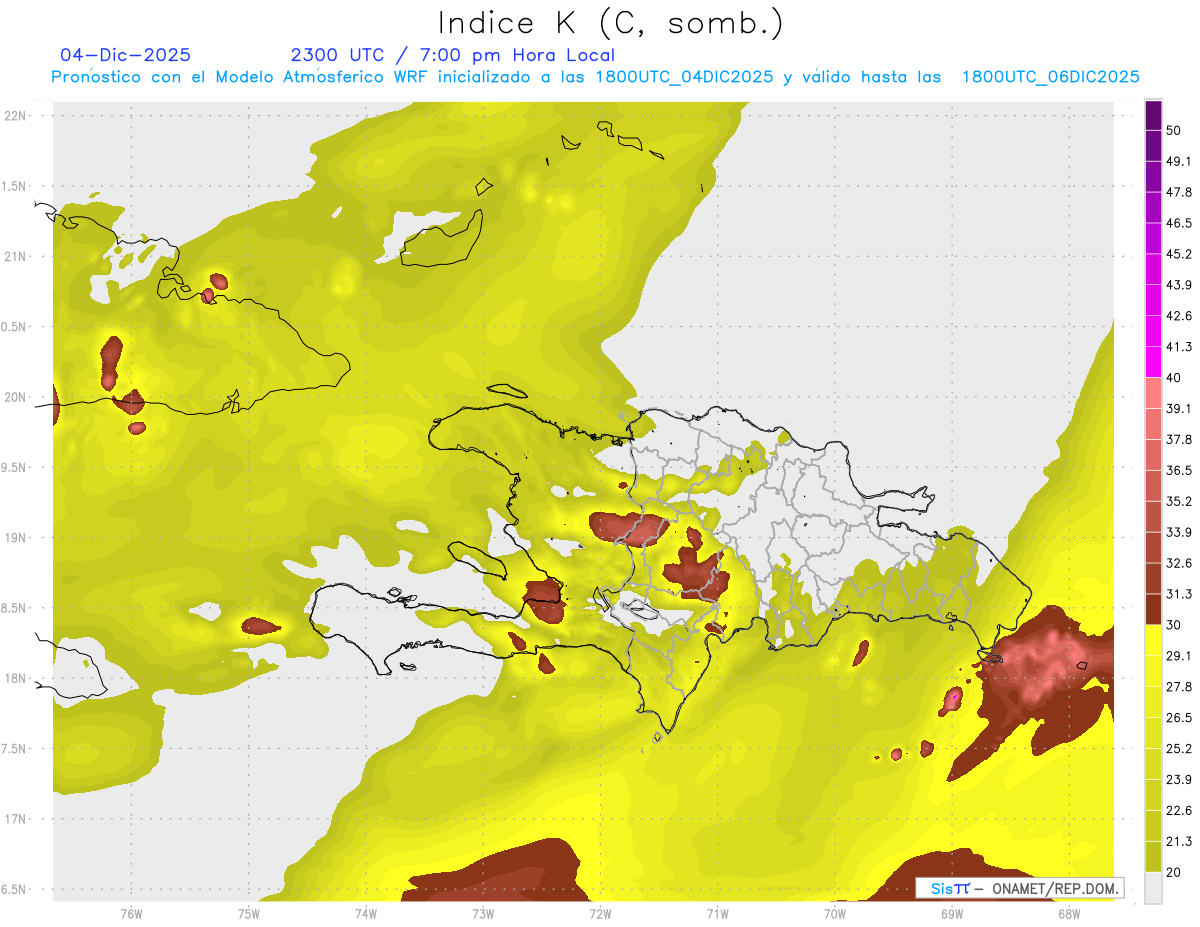
Task: Click the '21N' latitude axis label
Action: click(x=16, y=256)
